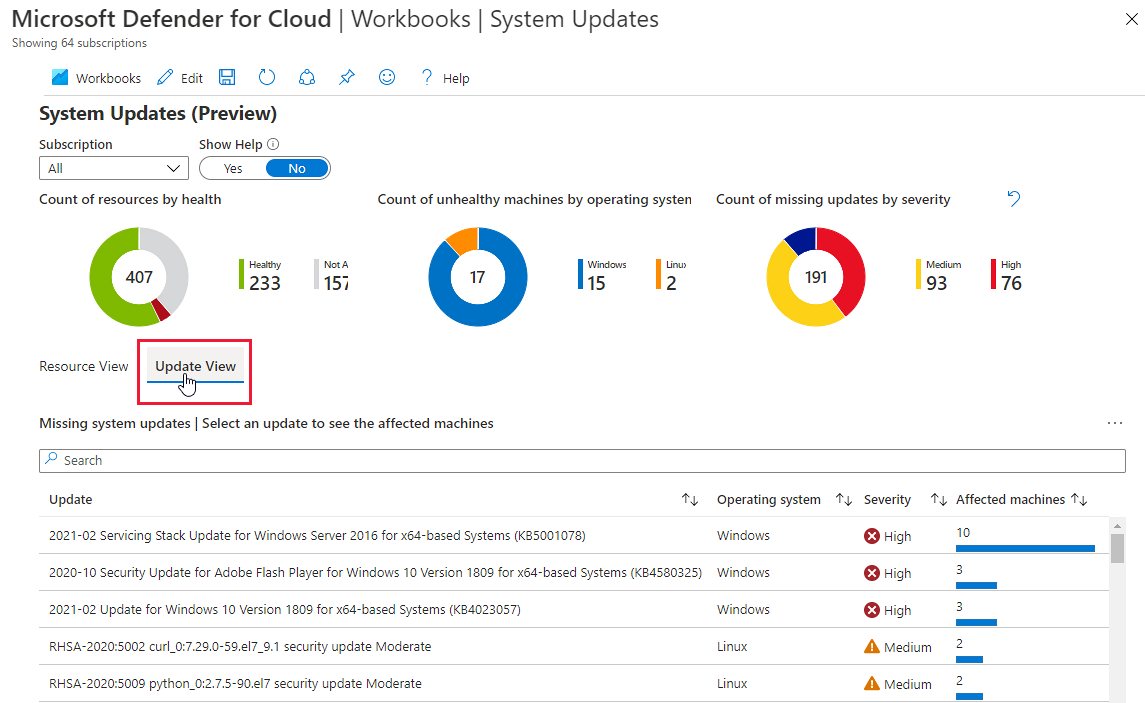Keep Show Help toggled to No
1145x703 pixels.
click(x=295, y=168)
